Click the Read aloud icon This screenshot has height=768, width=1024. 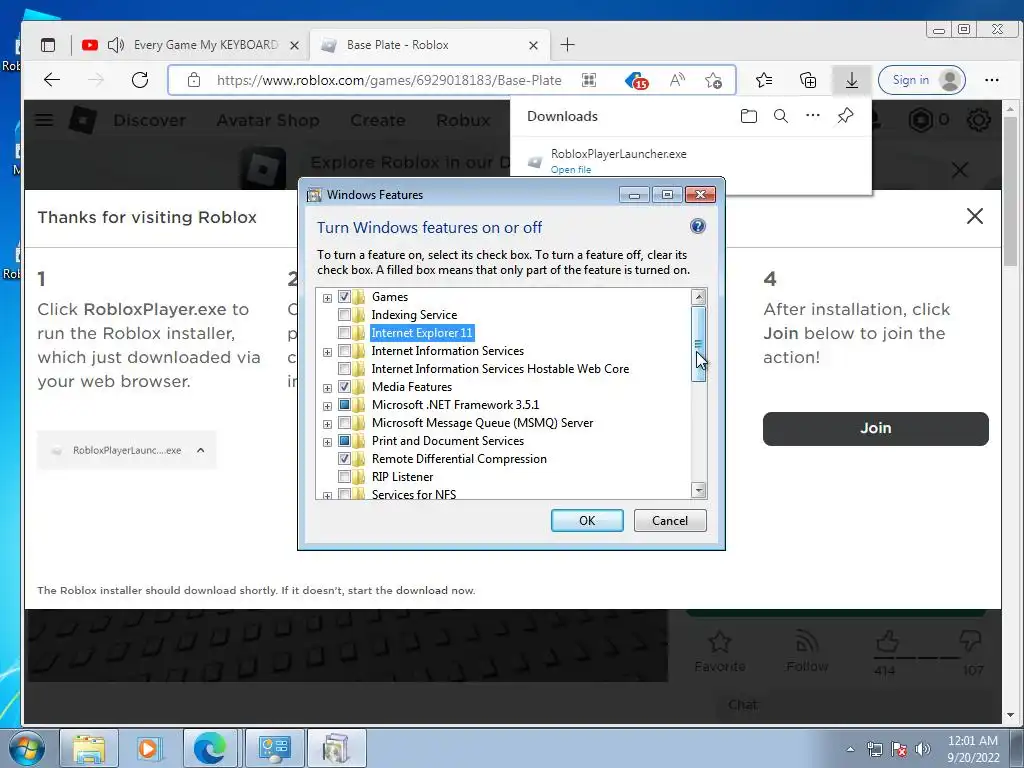[x=677, y=80]
